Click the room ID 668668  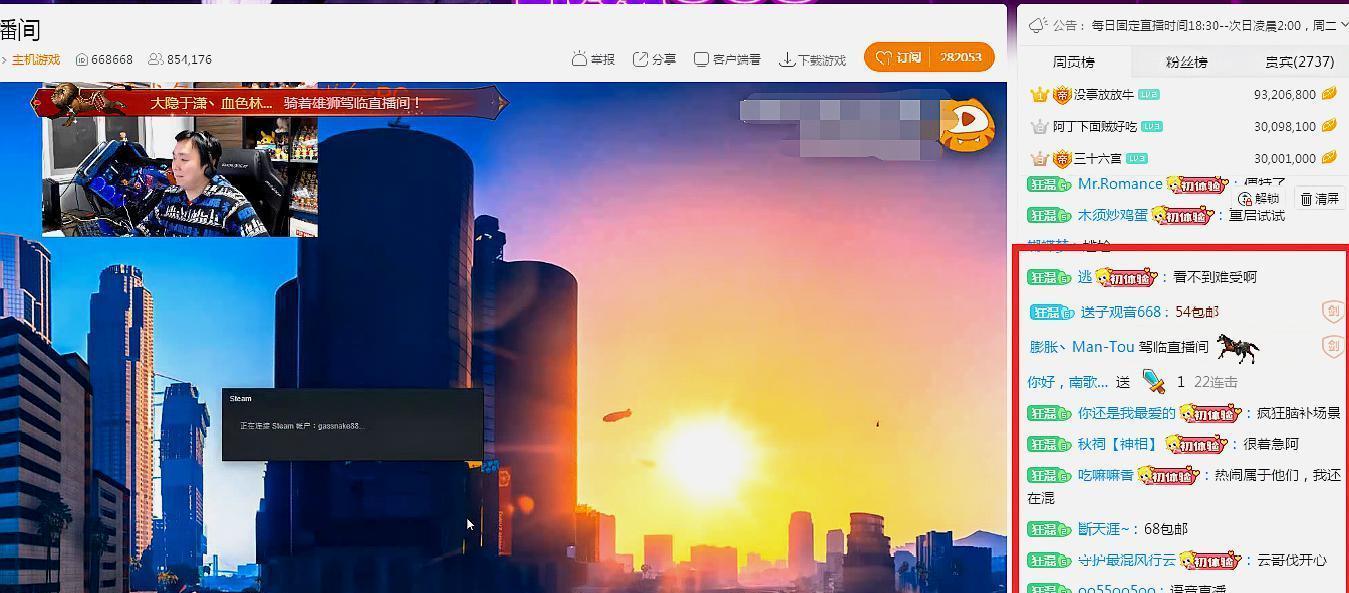(x=112, y=60)
